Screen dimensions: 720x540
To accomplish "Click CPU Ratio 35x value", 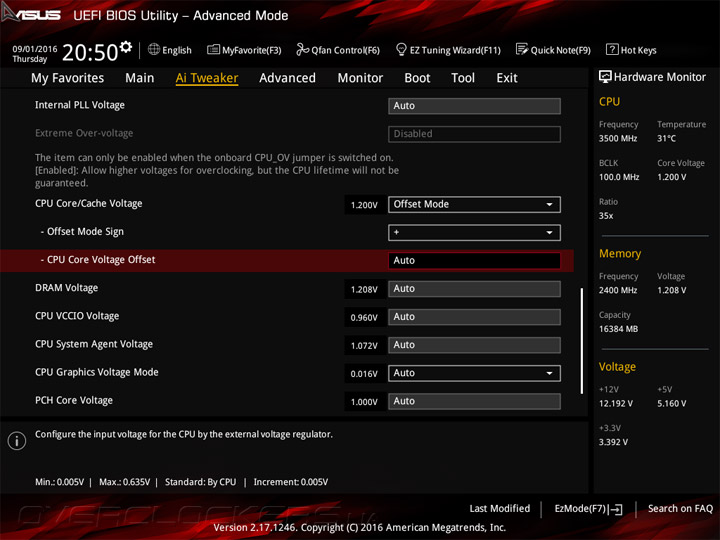I will coord(606,216).
